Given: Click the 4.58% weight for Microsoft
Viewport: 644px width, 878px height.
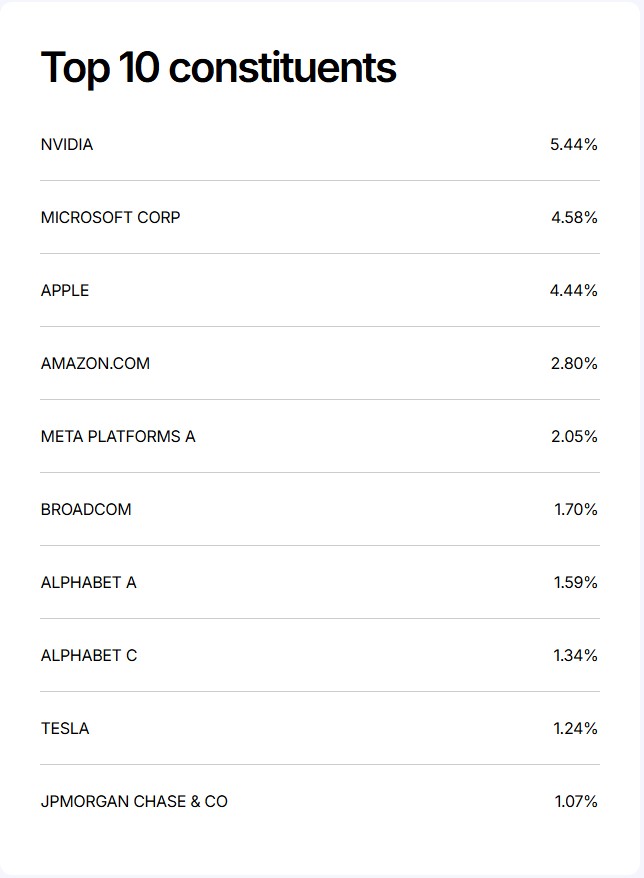Looking at the screenshot, I should (x=574, y=218).
